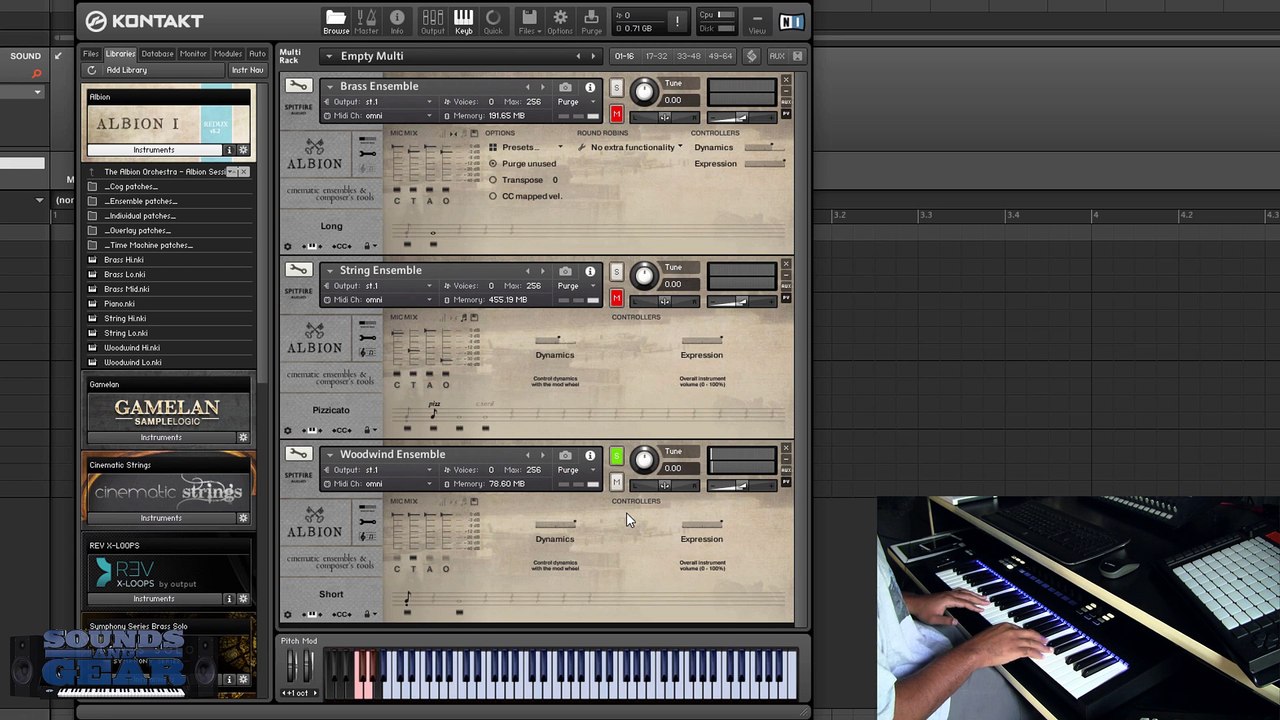Switch to the Auto browser tab
This screenshot has width=1280, height=720.
click(257, 54)
